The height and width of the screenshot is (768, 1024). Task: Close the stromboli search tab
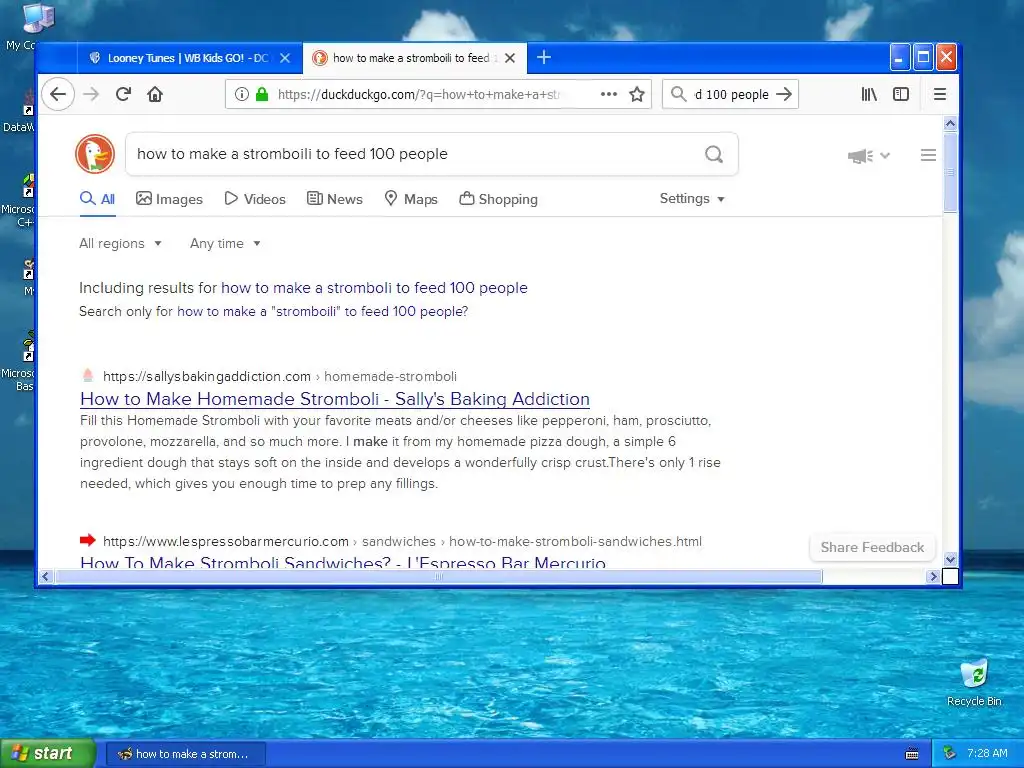click(x=510, y=58)
